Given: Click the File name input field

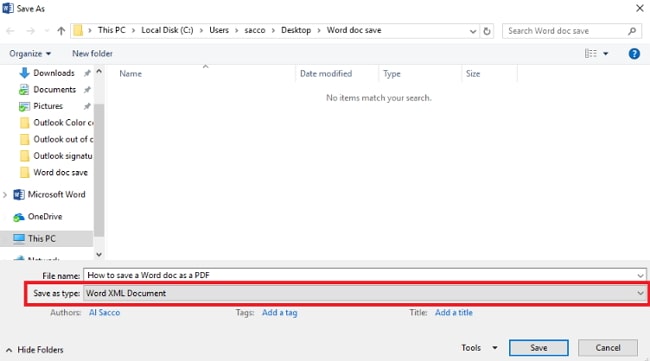Looking at the screenshot, I should [x=360, y=275].
